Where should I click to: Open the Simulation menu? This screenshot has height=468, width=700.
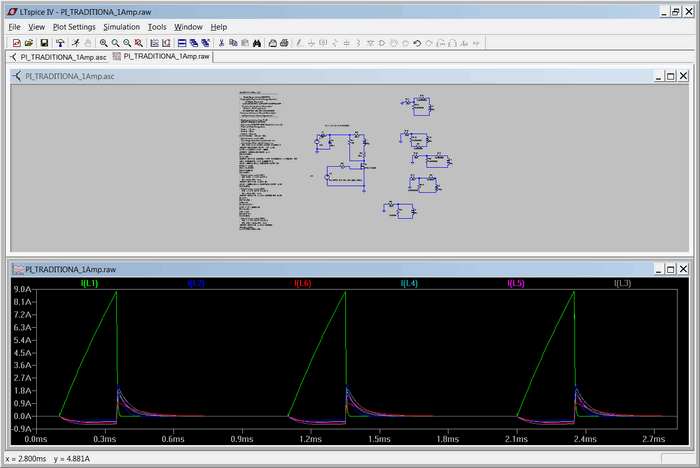[121, 27]
